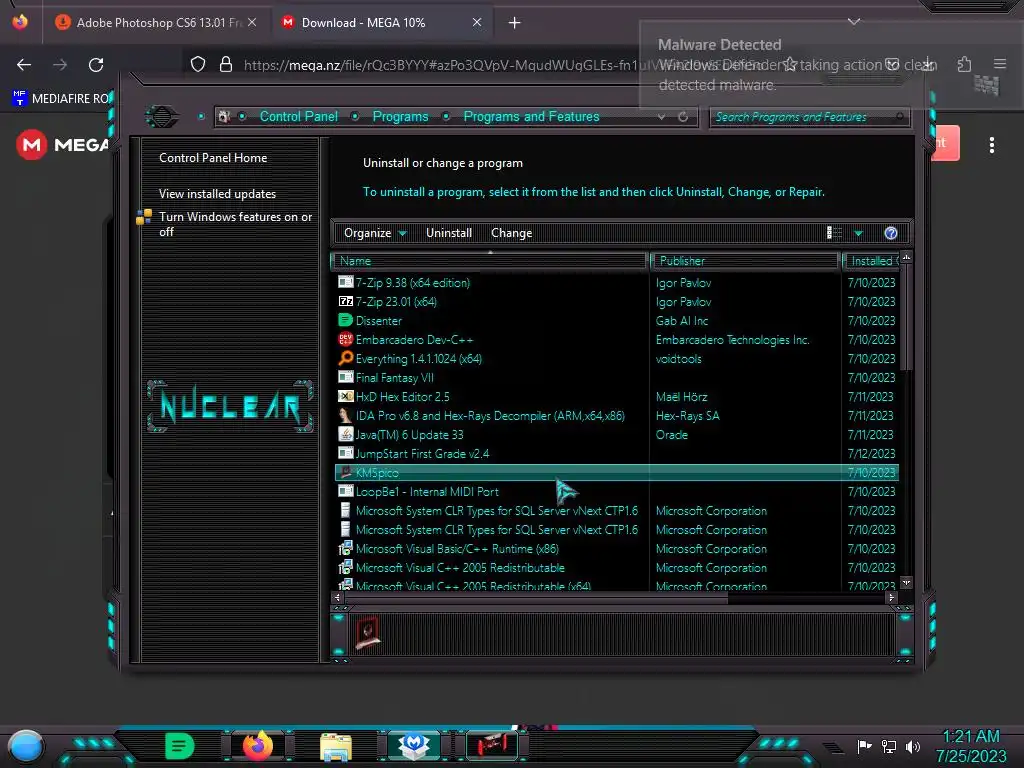The height and width of the screenshot is (768, 1024).
Task: Select the Dissenter program entry
Action: (617, 321)
